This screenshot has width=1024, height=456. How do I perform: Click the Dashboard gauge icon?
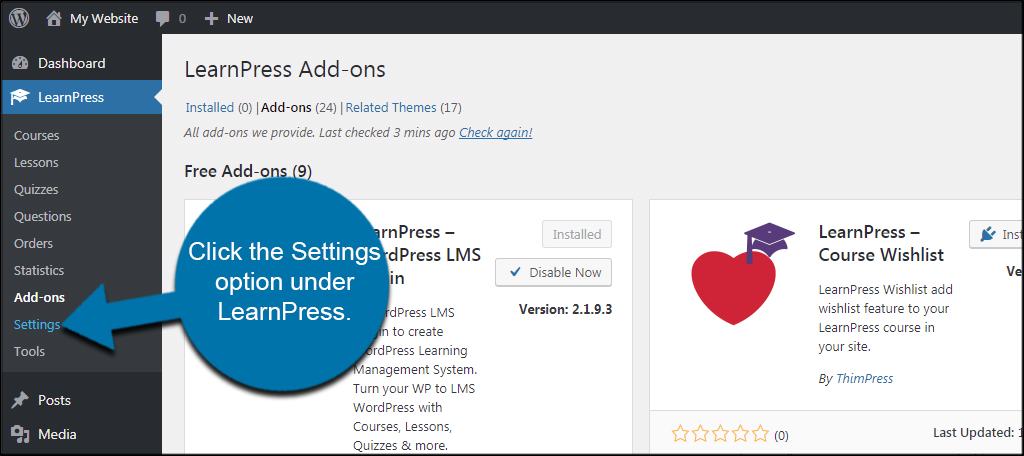(20, 63)
